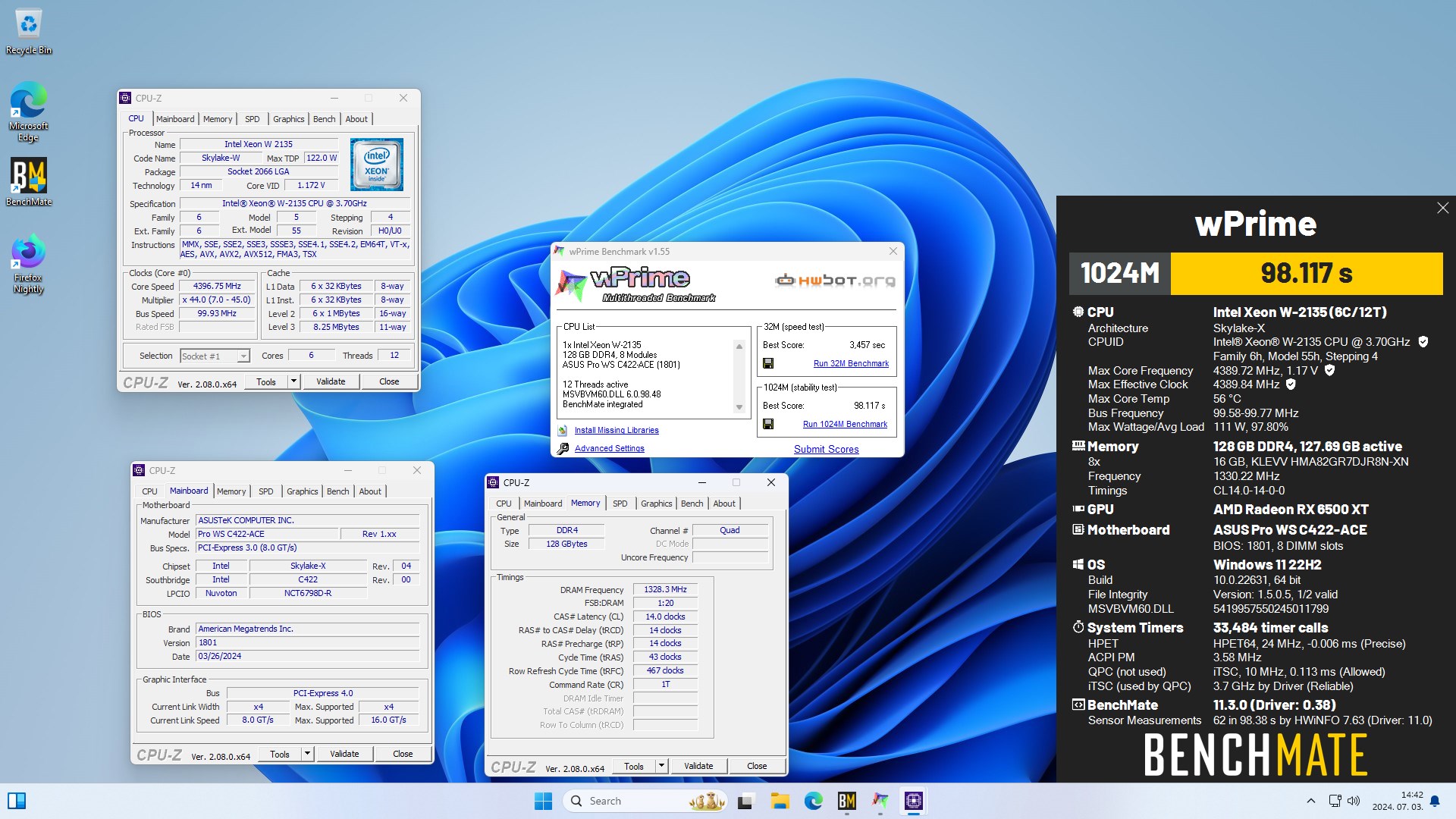Open the volume control in system tray
The image size is (1456, 819).
pyautogui.click(x=1354, y=801)
